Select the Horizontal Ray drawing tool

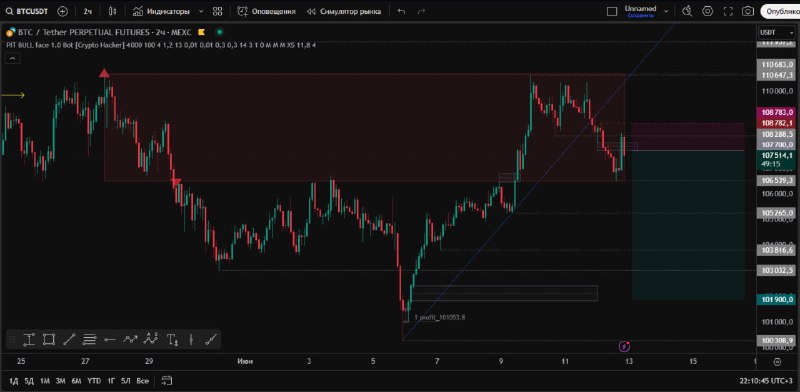110,339
